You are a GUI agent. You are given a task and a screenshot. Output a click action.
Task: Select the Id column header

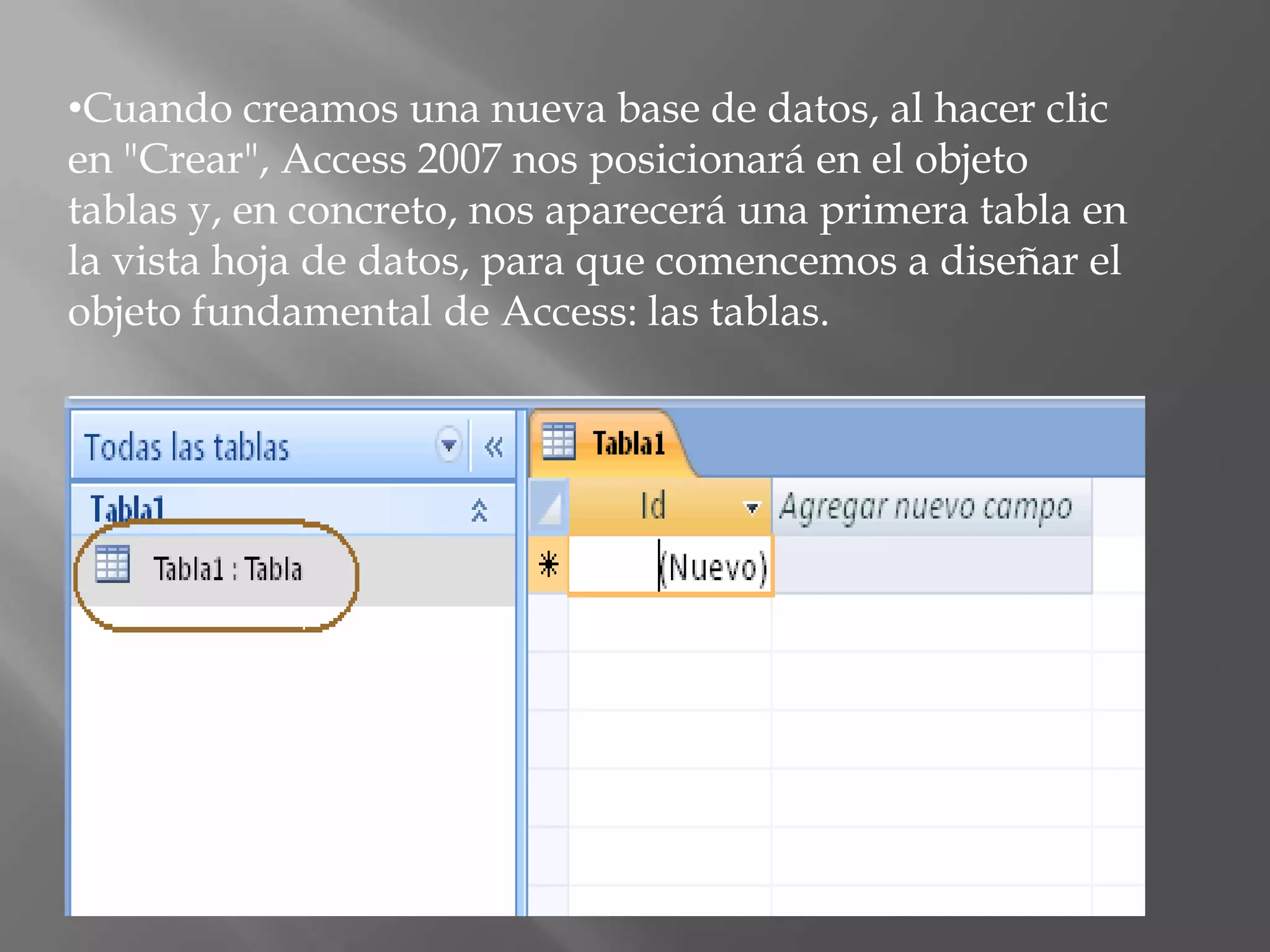coord(670,506)
